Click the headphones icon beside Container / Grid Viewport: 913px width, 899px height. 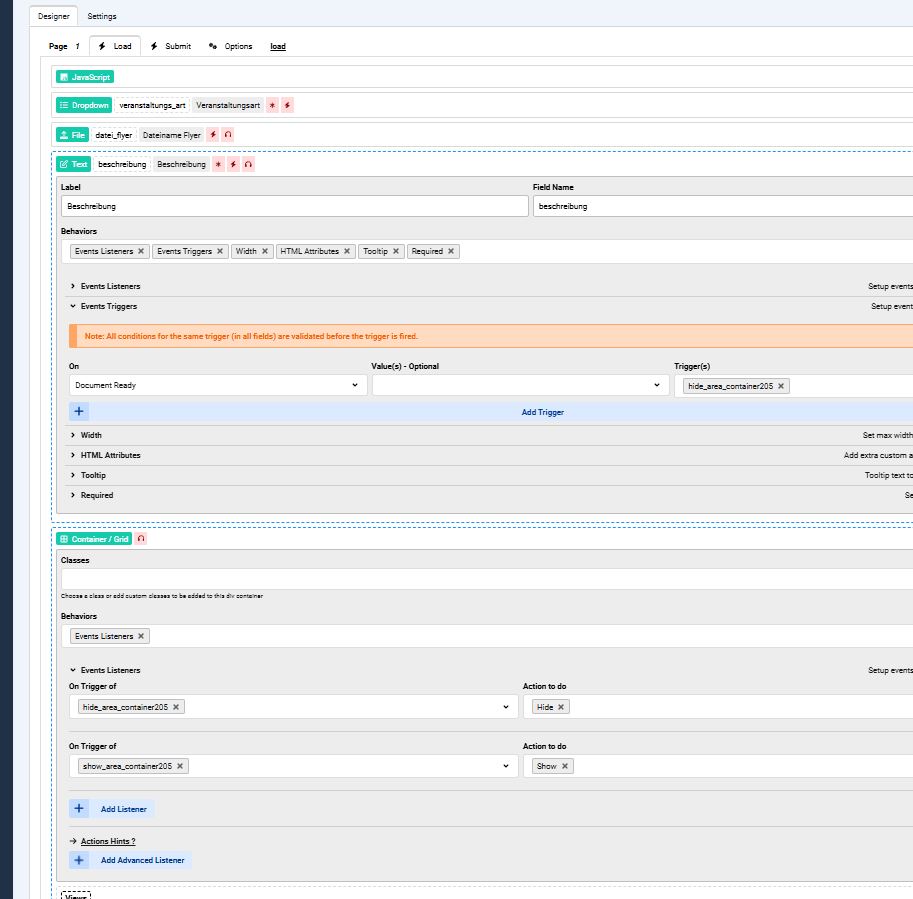(141, 539)
